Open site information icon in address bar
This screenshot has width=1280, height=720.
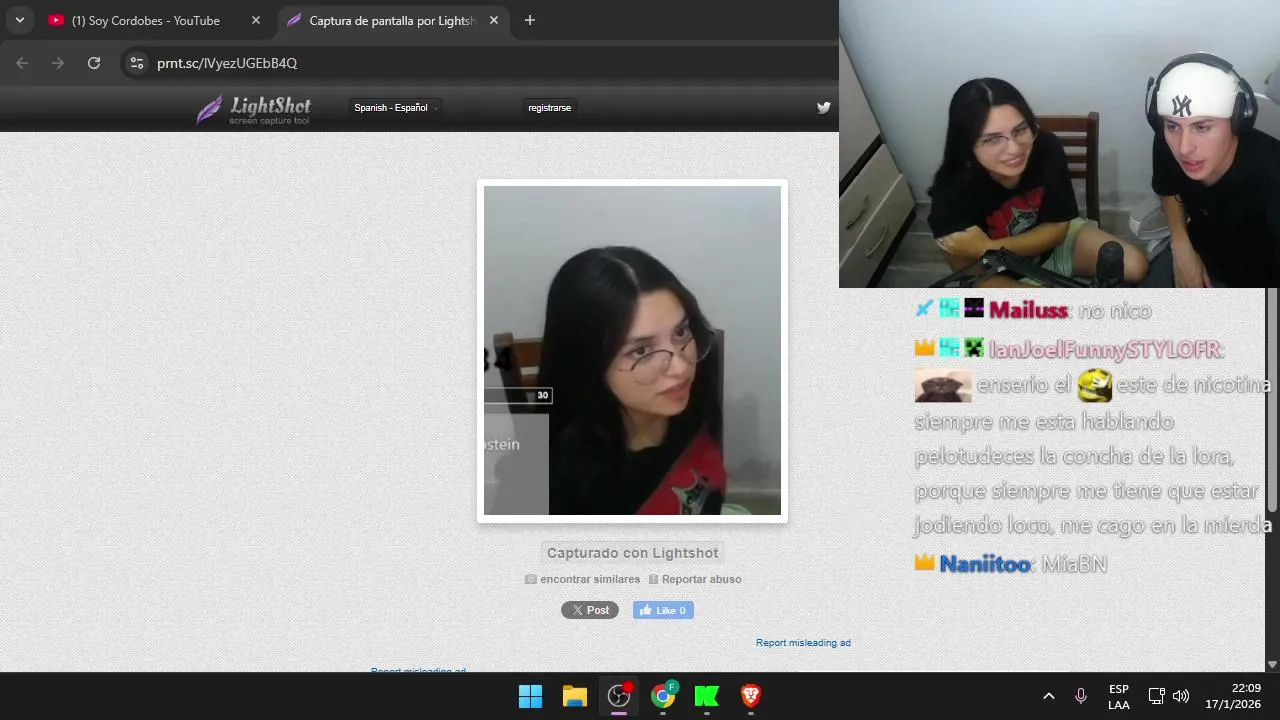(x=137, y=63)
